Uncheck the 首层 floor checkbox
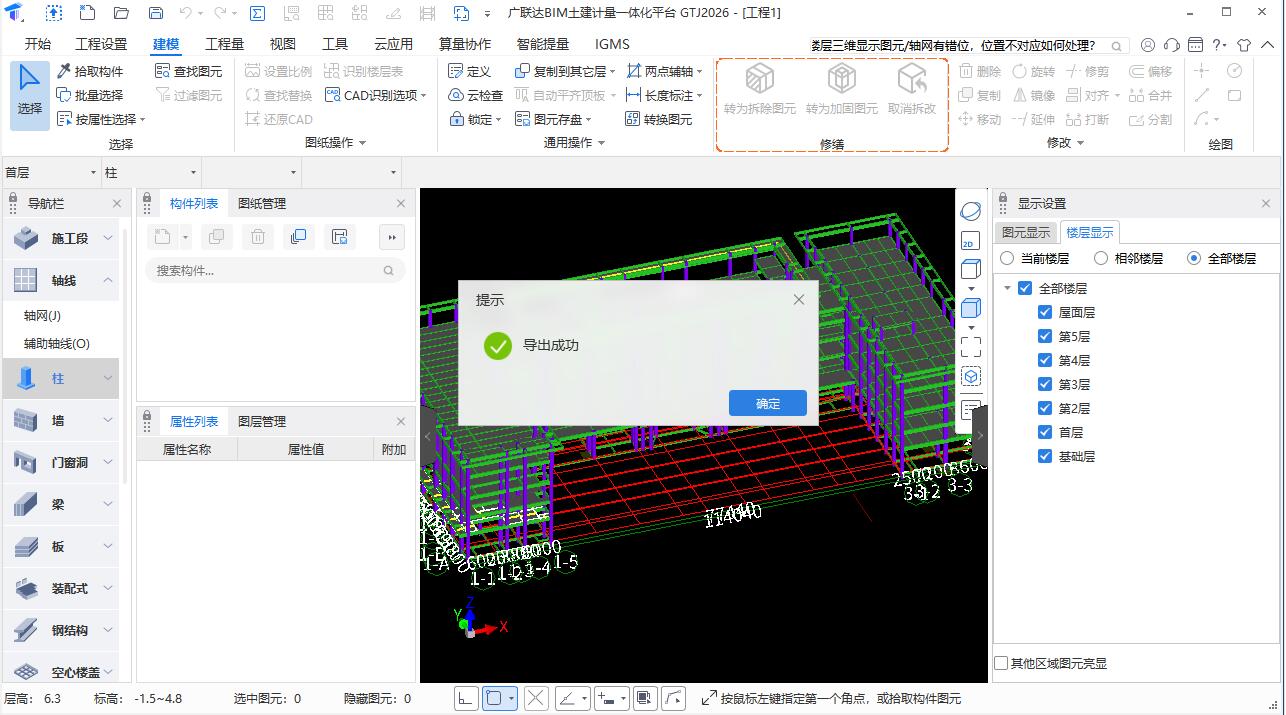Viewport: 1286px width, 715px height. (1045, 432)
